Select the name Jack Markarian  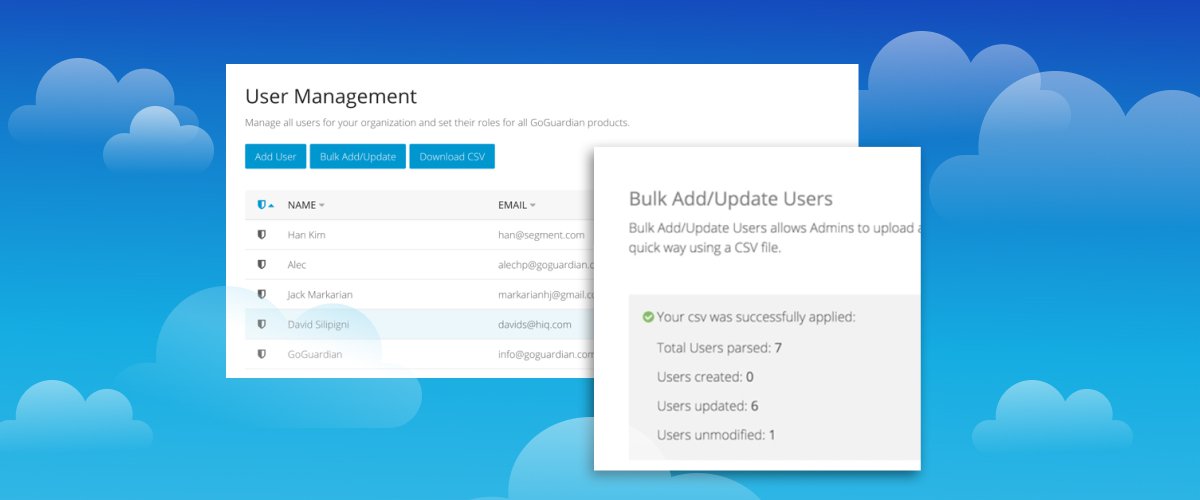[x=320, y=294]
